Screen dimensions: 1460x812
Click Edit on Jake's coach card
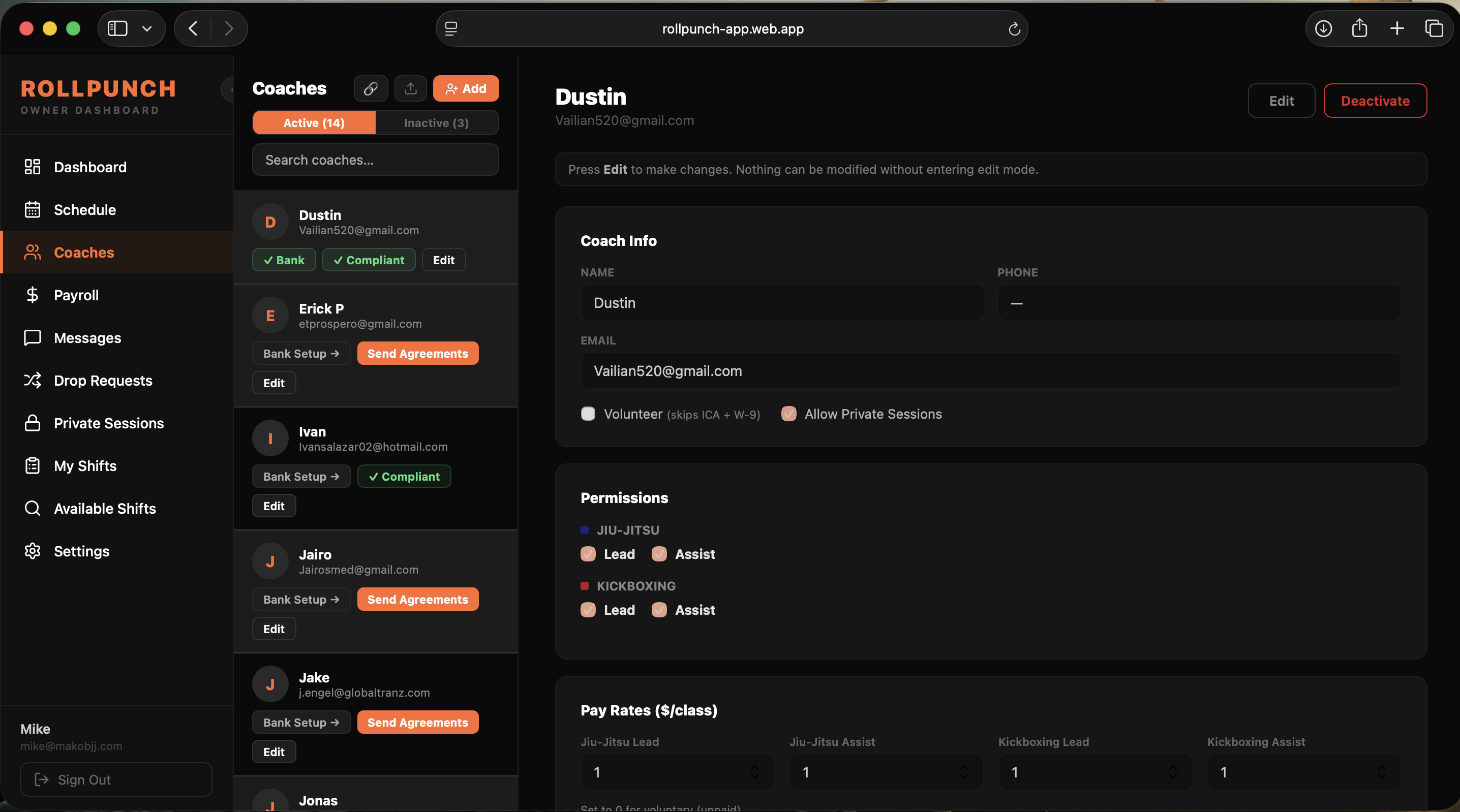273,752
